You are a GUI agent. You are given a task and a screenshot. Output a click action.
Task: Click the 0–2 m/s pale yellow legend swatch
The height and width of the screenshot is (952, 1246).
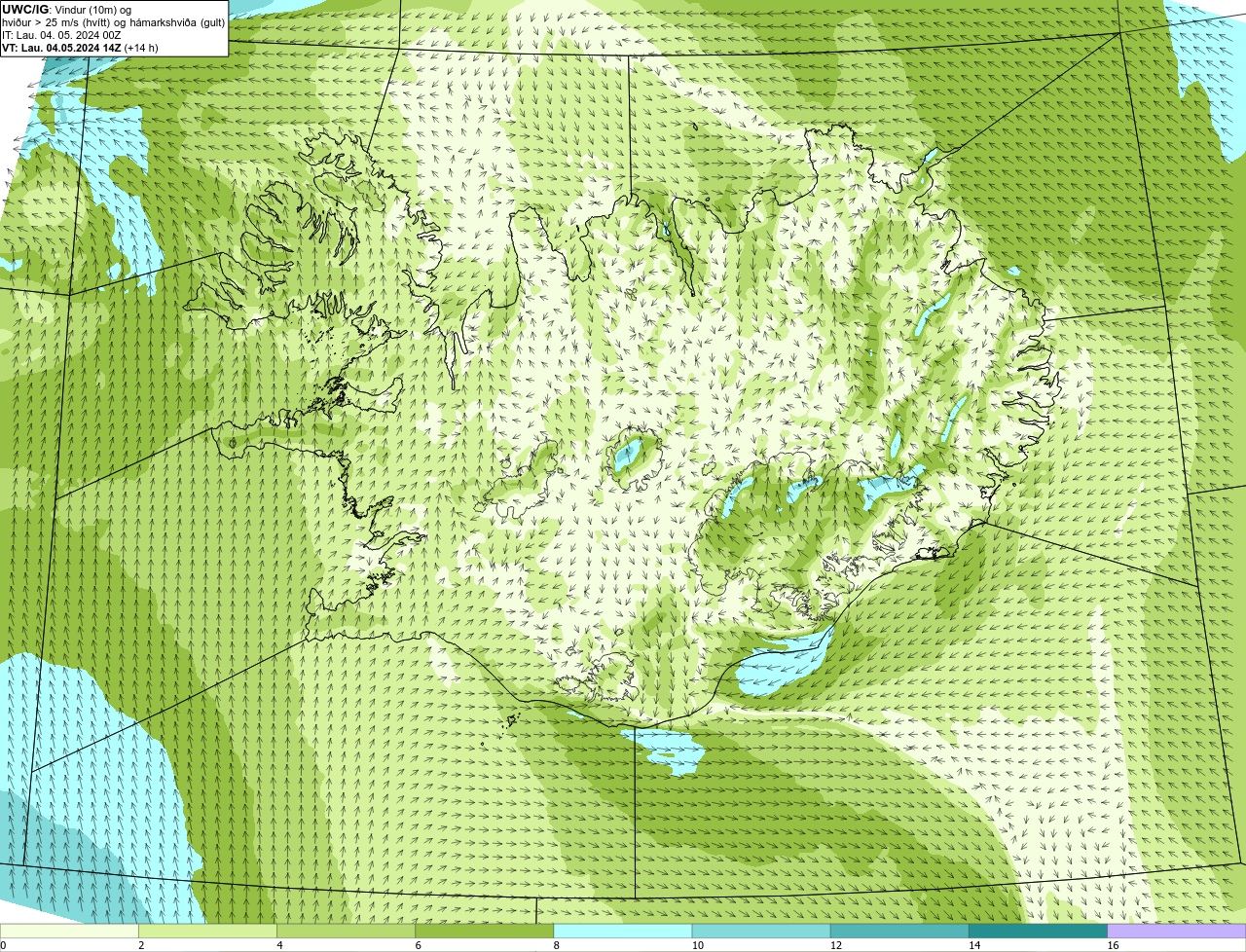69,932
